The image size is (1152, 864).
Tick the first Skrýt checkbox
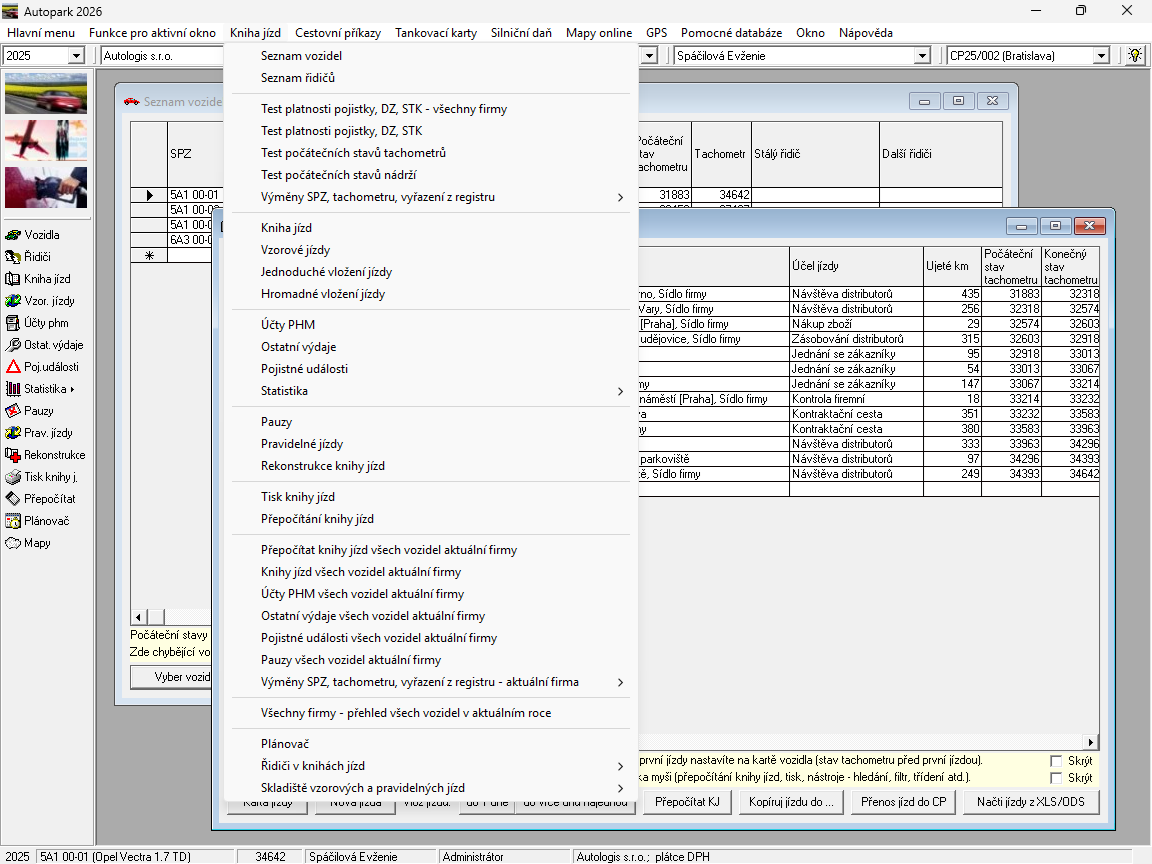(x=1056, y=761)
